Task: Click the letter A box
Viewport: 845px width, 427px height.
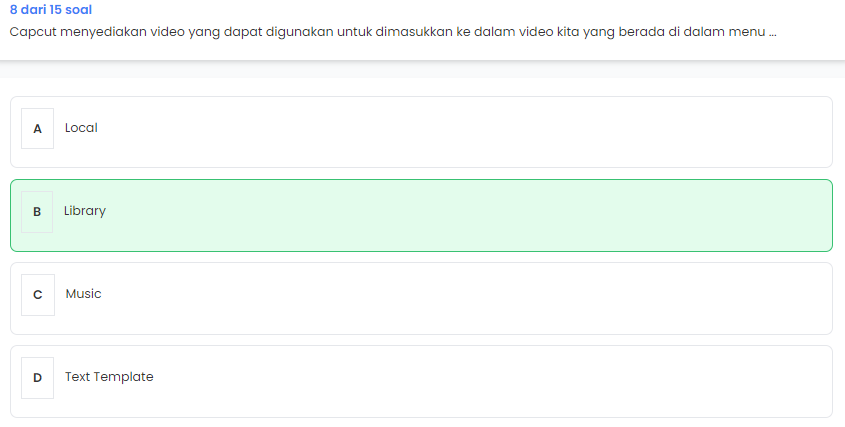Action: [x=37, y=128]
